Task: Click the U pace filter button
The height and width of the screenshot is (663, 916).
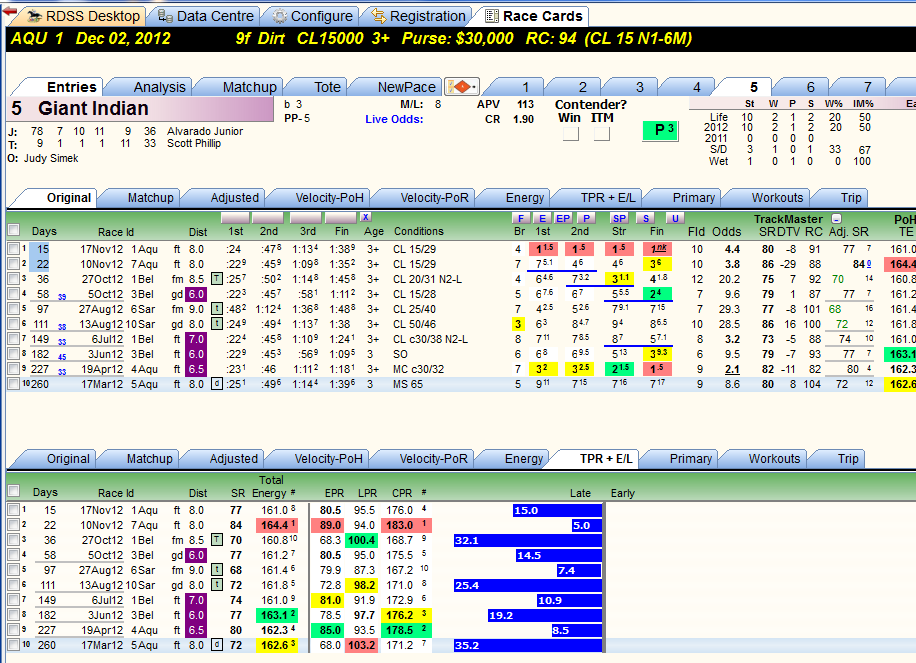Action: click(x=675, y=218)
